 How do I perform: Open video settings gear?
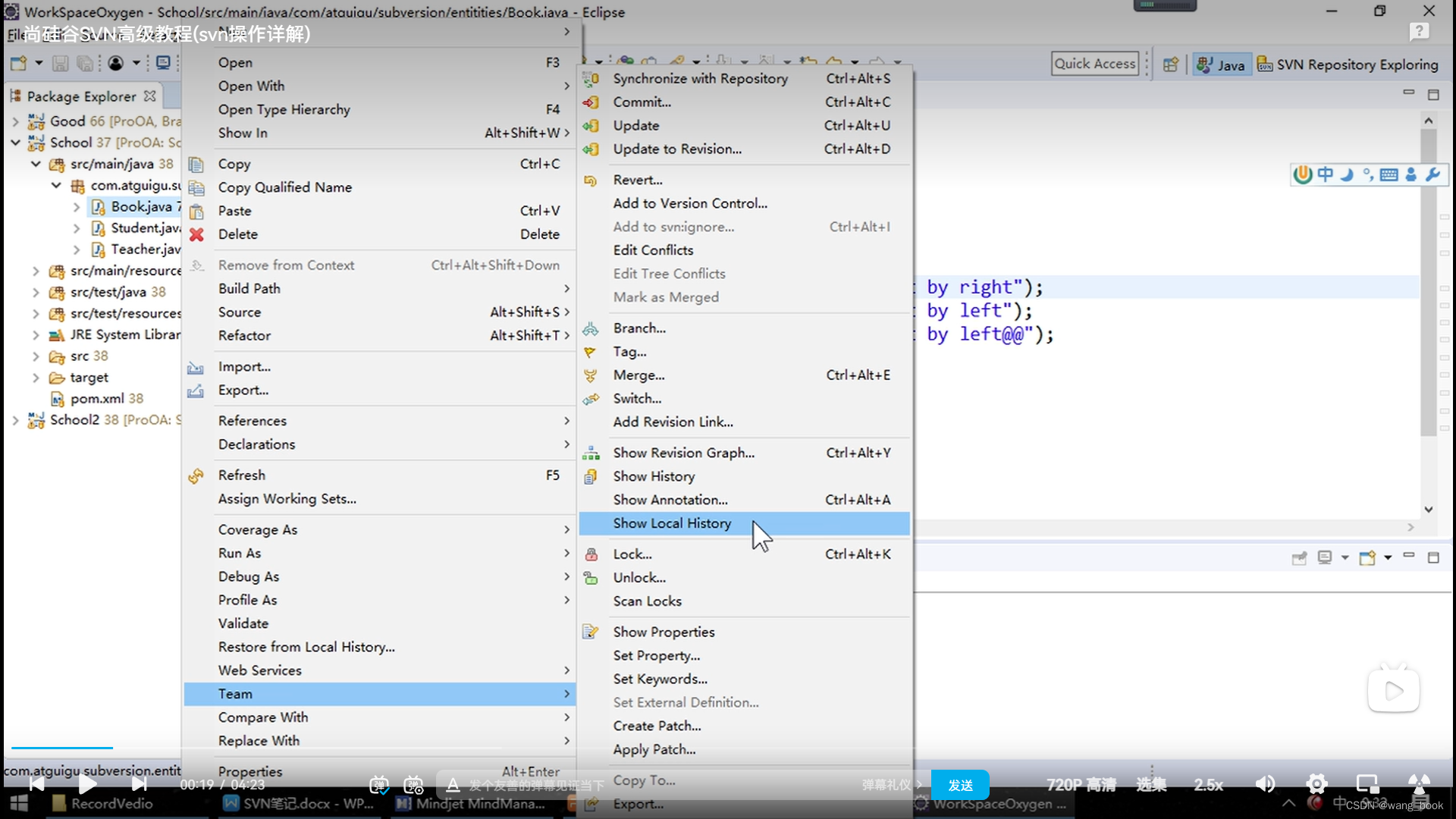click(x=1316, y=784)
